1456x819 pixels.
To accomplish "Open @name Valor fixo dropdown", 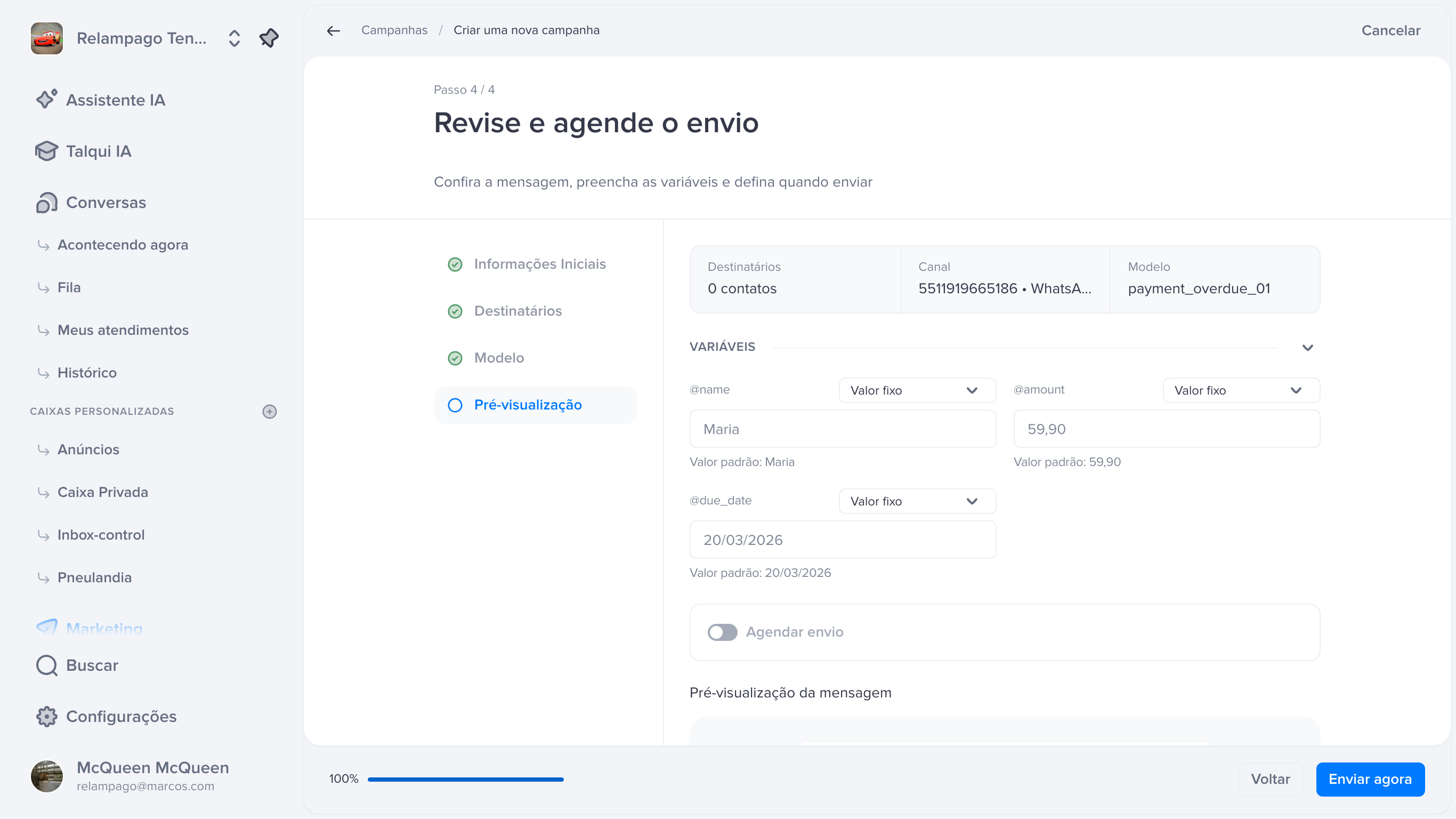I will click(x=917, y=390).
